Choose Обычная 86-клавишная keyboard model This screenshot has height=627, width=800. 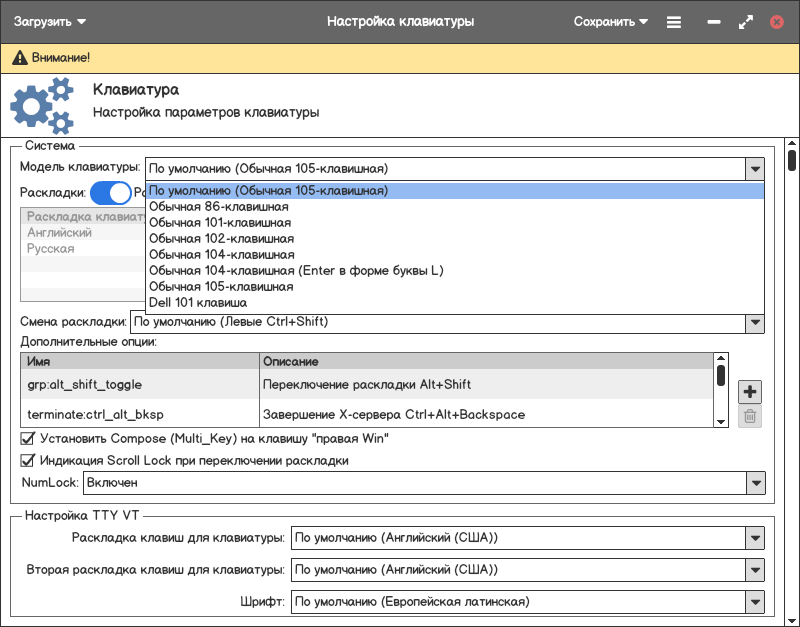pos(219,206)
